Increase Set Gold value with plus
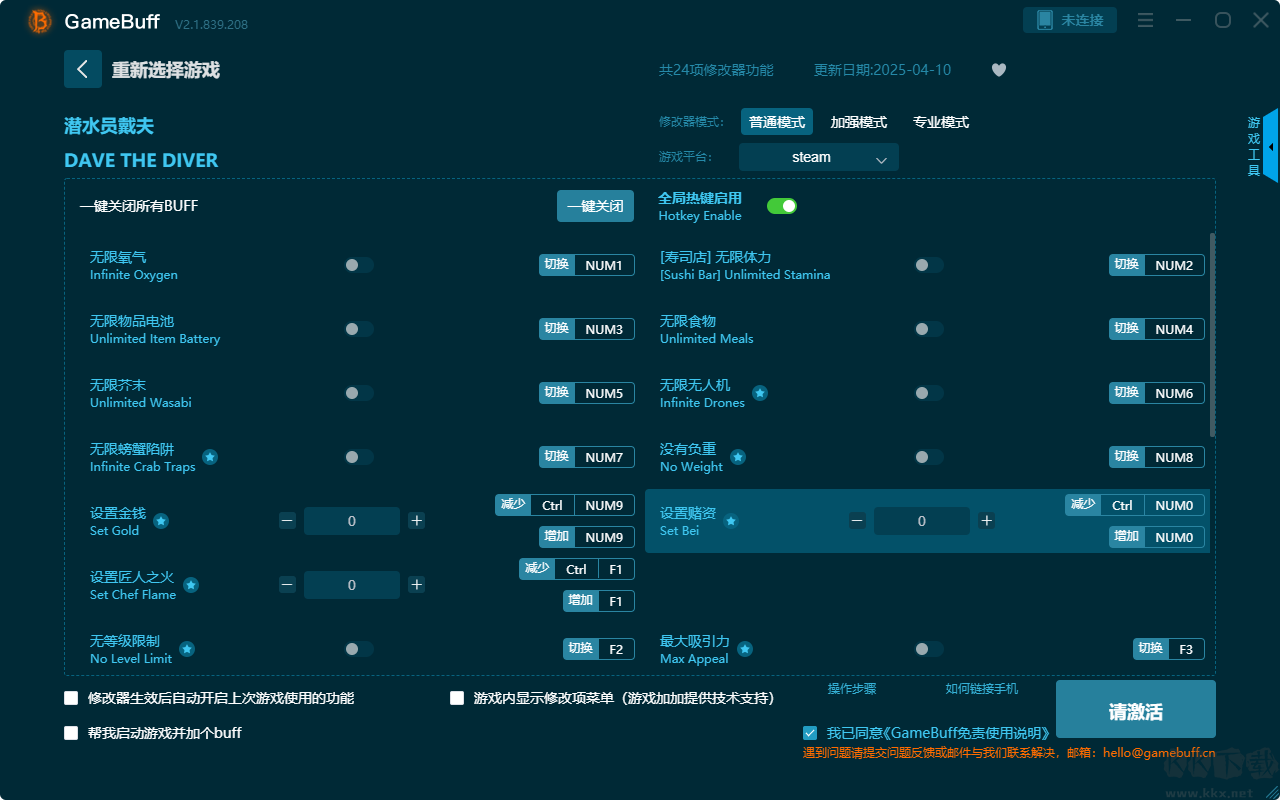The height and width of the screenshot is (800, 1280). click(417, 521)
